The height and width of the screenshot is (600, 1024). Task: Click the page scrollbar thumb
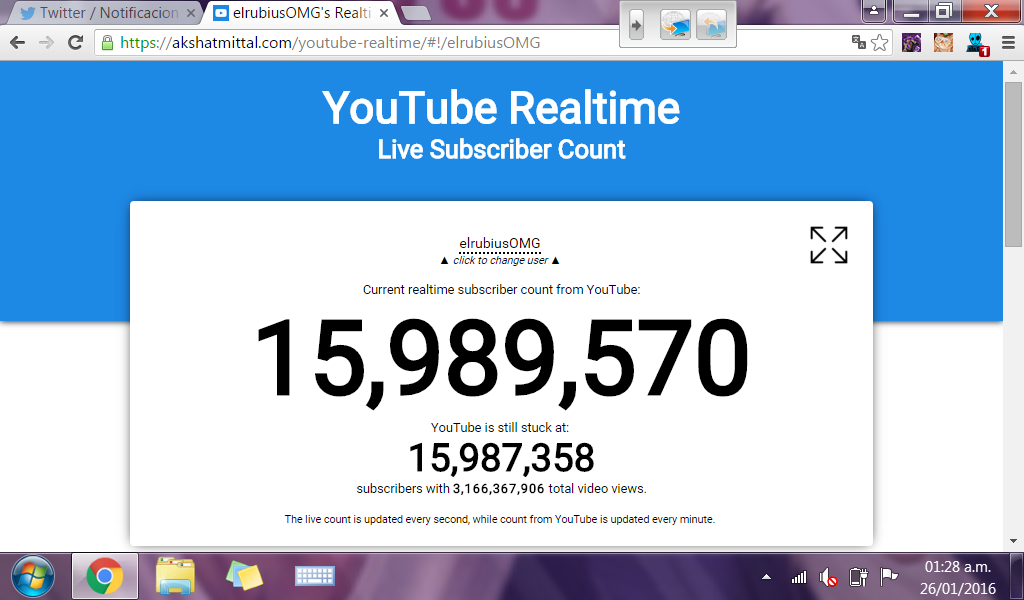(x=1014, y=165)
